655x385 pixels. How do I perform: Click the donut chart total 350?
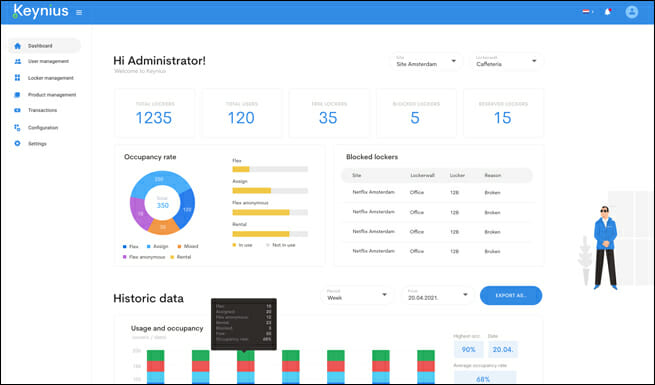pyautogui.click(x=162, y=203)
